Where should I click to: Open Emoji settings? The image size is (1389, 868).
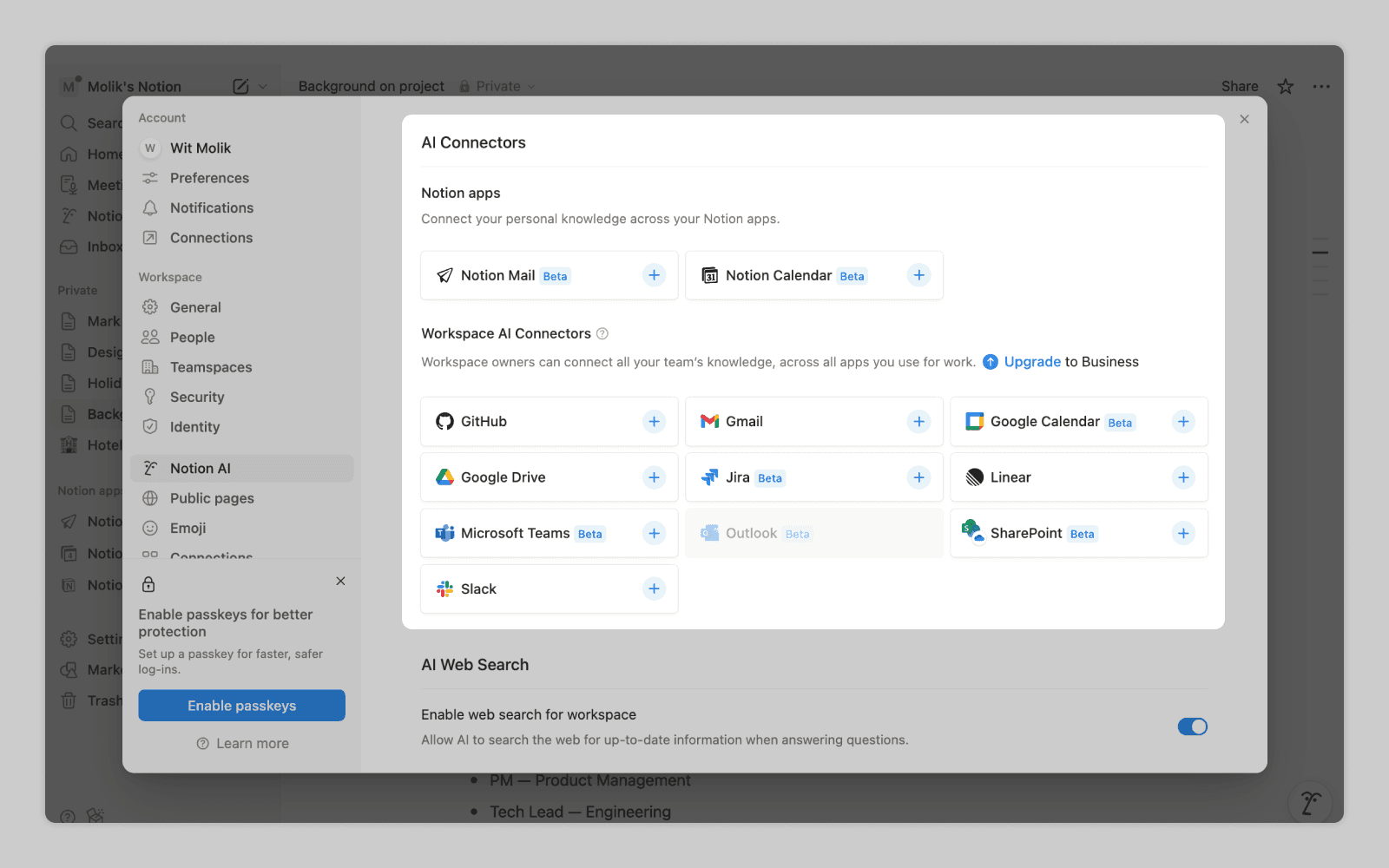(x=241, y=528)
